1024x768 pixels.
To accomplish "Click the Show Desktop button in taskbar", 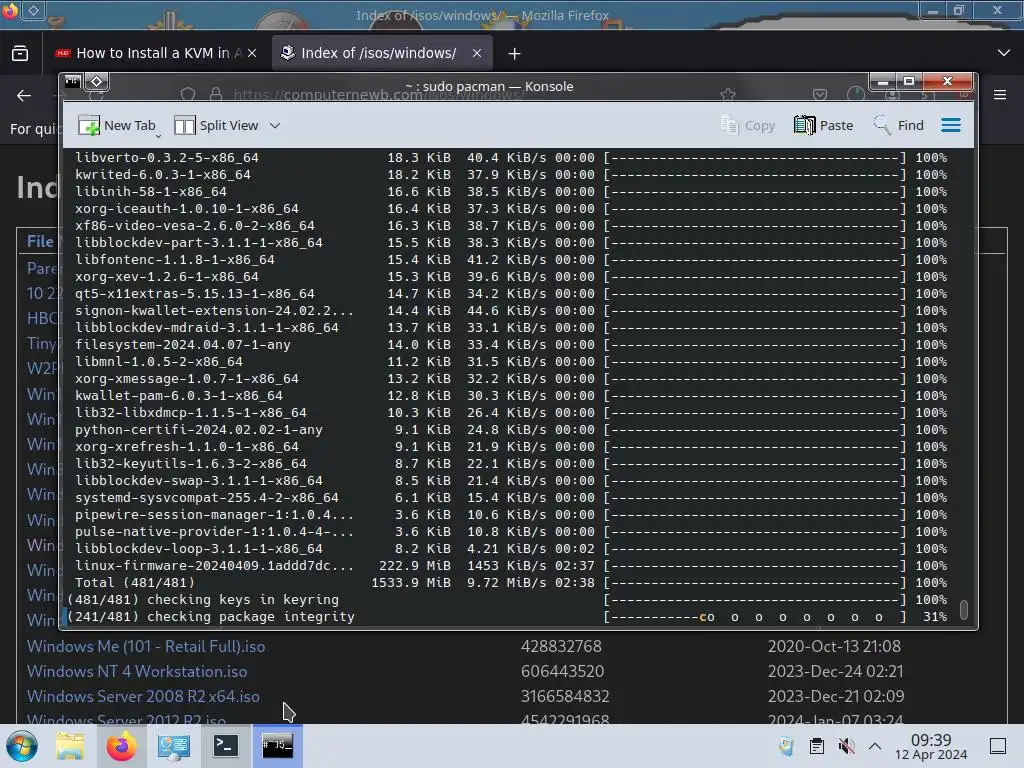I will click(x=998, y=746).
